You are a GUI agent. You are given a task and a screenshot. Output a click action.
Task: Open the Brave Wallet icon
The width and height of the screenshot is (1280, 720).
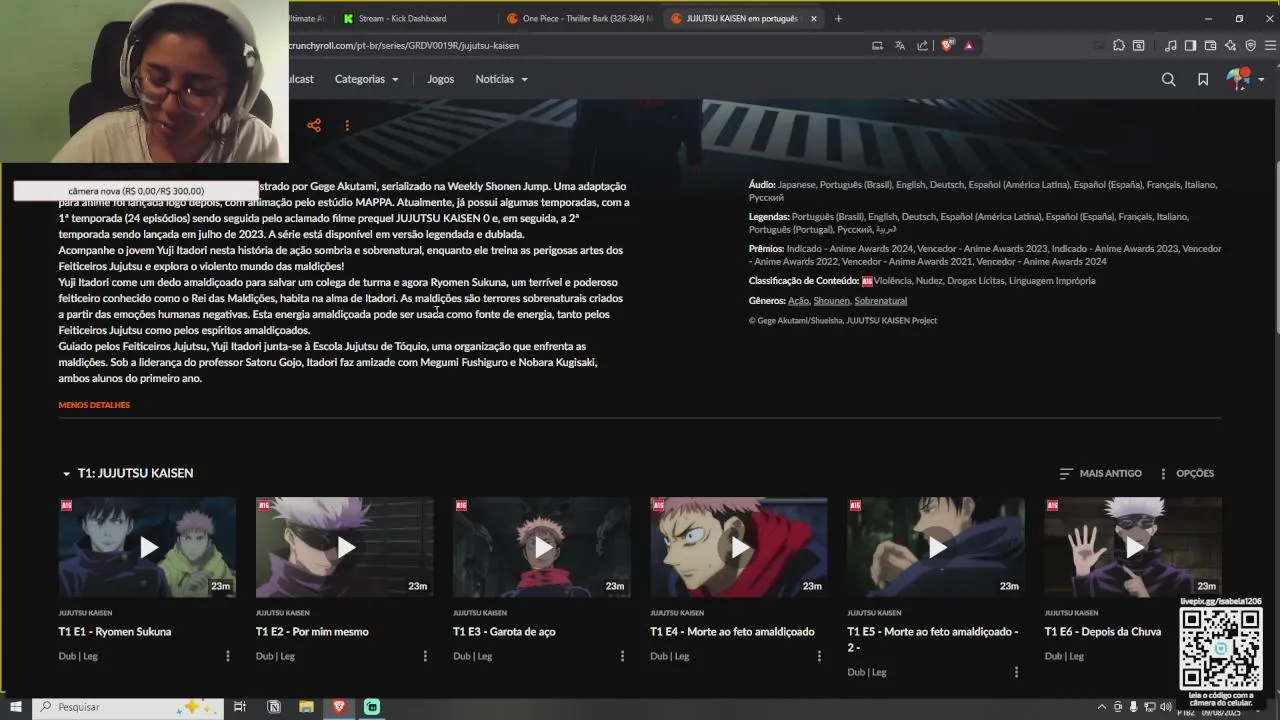tap(1210, 45)
